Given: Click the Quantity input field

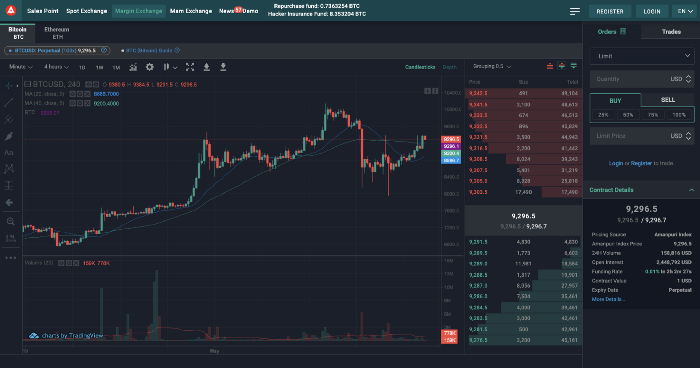Looking at the screenshot, I should (642, 79).
